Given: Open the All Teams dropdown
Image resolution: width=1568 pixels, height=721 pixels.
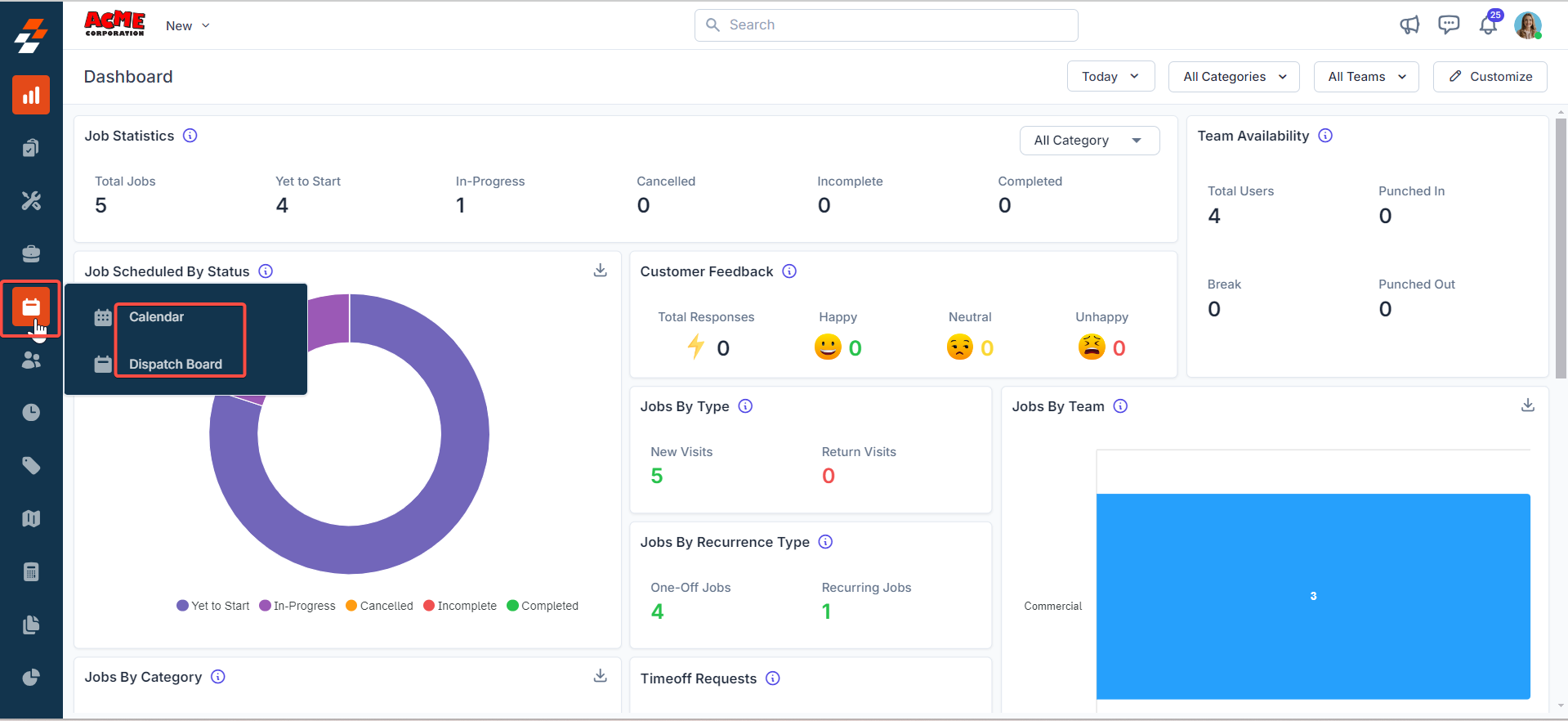Looking at the screenshot, I should [1366, 77].
